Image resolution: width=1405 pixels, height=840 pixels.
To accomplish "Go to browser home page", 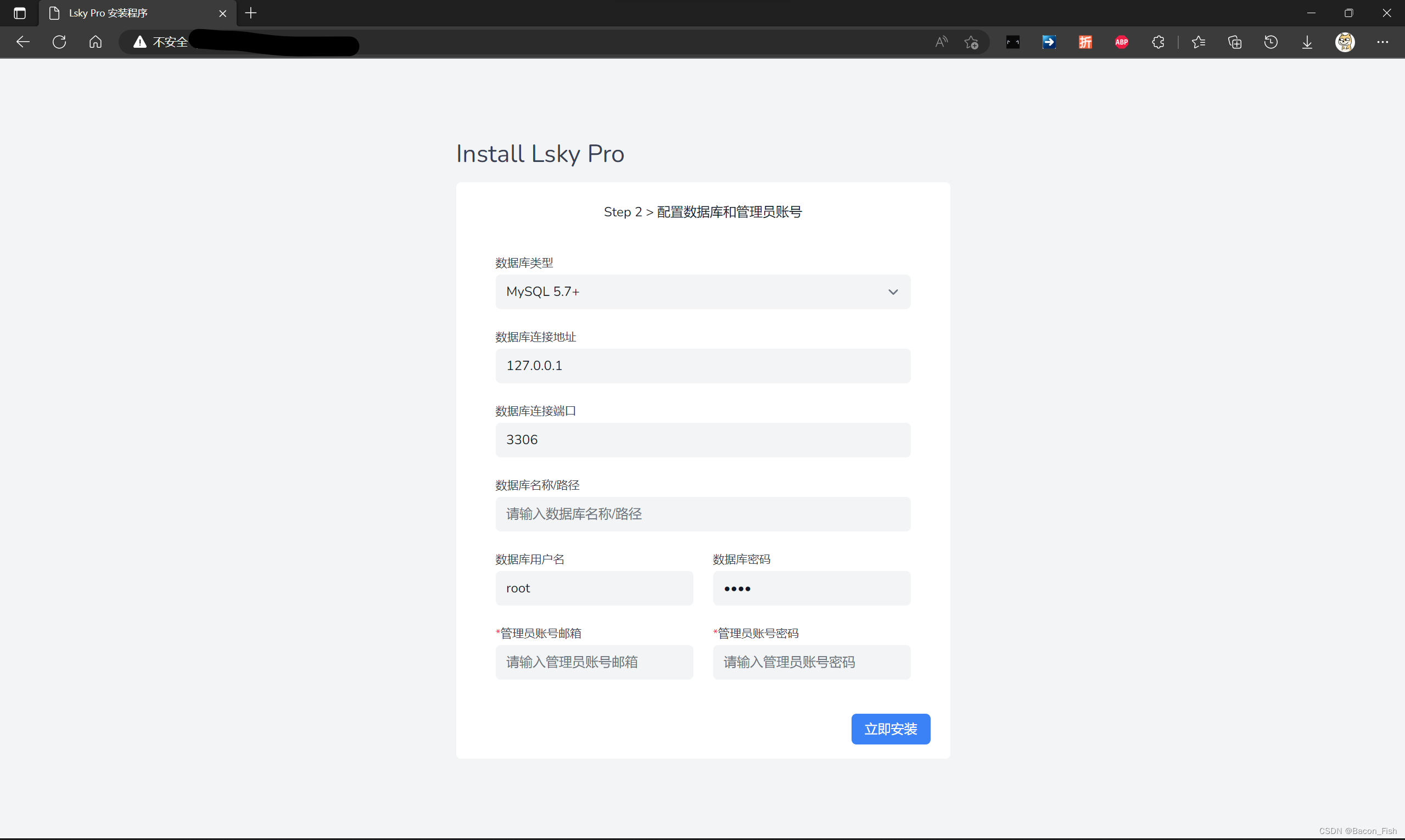I will pos(96,42).
